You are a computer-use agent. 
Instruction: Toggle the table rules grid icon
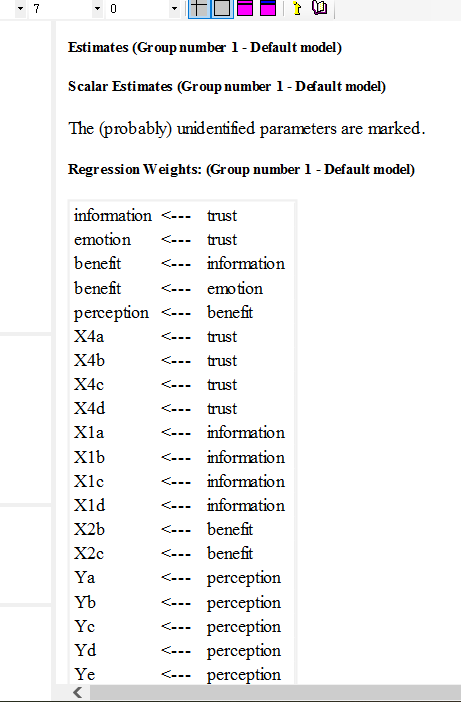(199, 8)
